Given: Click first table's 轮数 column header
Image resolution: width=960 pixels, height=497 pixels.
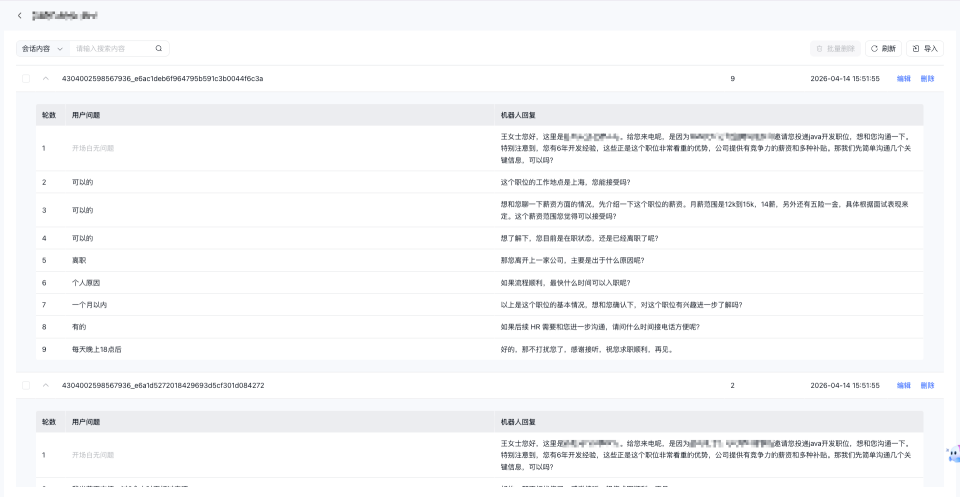Looking at the screenshot, I should [x=49, y=114].
